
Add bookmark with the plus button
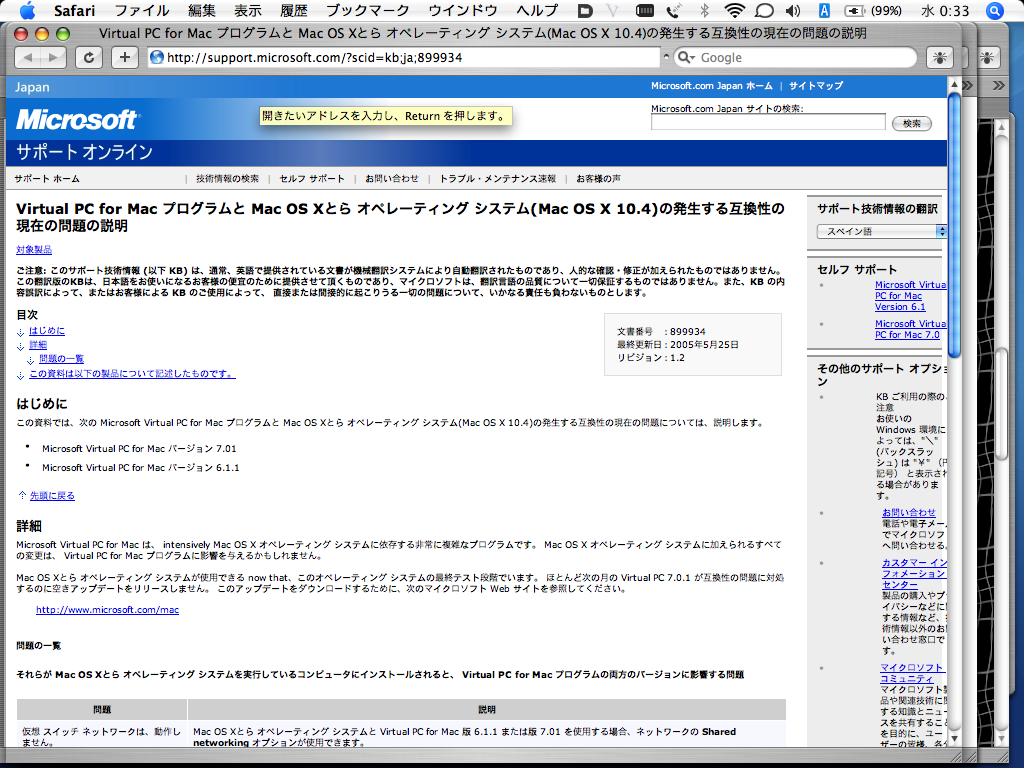124,57
